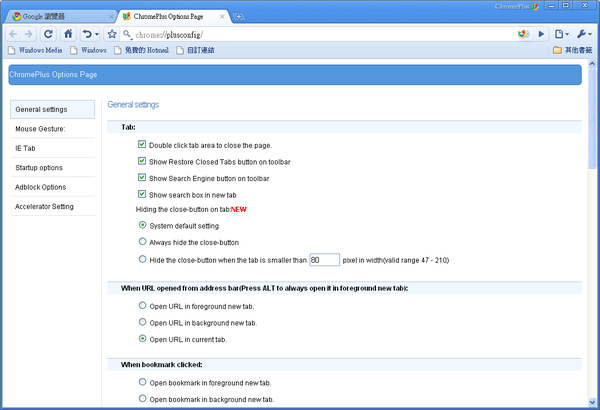The width and height of the screenshot is (600, 410).
Task: Bookmark this page with the star icon
Action: click(x=112, y=34)
